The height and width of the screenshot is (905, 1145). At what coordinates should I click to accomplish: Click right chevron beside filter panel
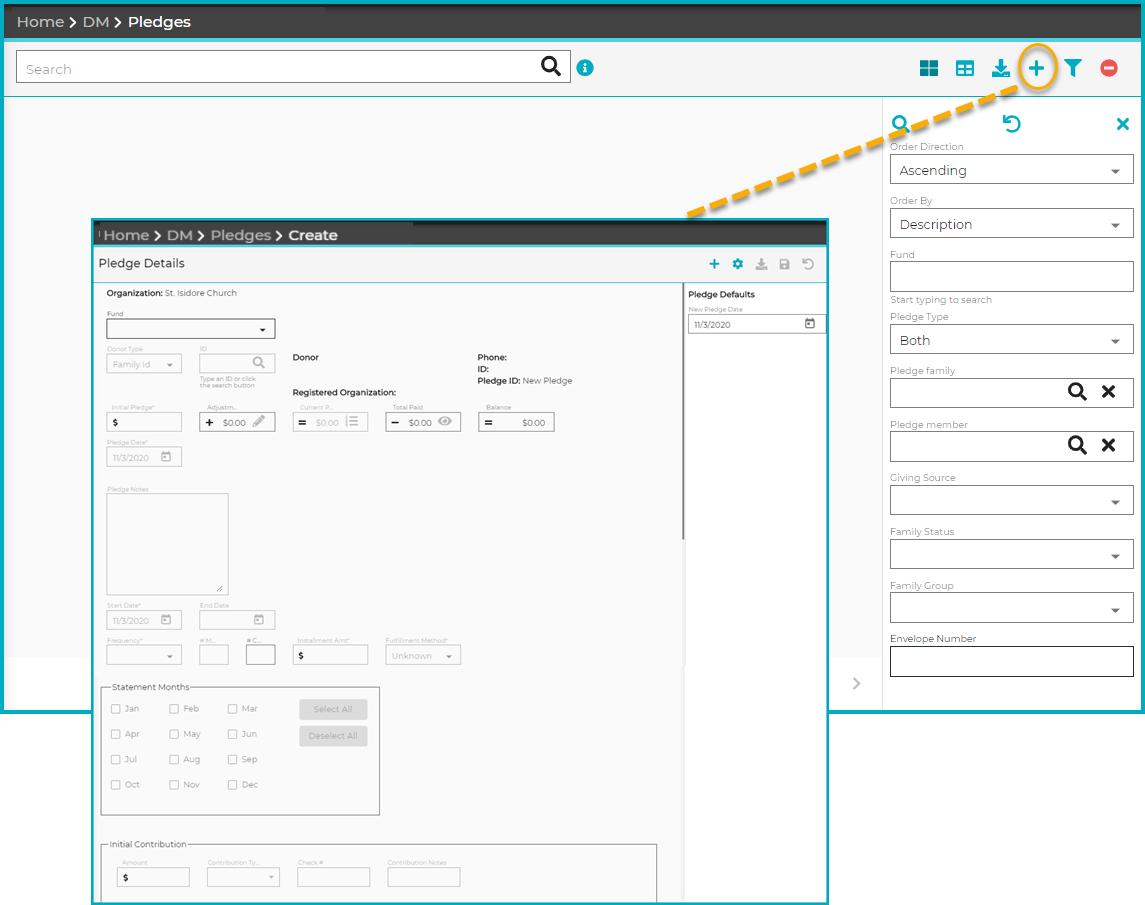857,684
